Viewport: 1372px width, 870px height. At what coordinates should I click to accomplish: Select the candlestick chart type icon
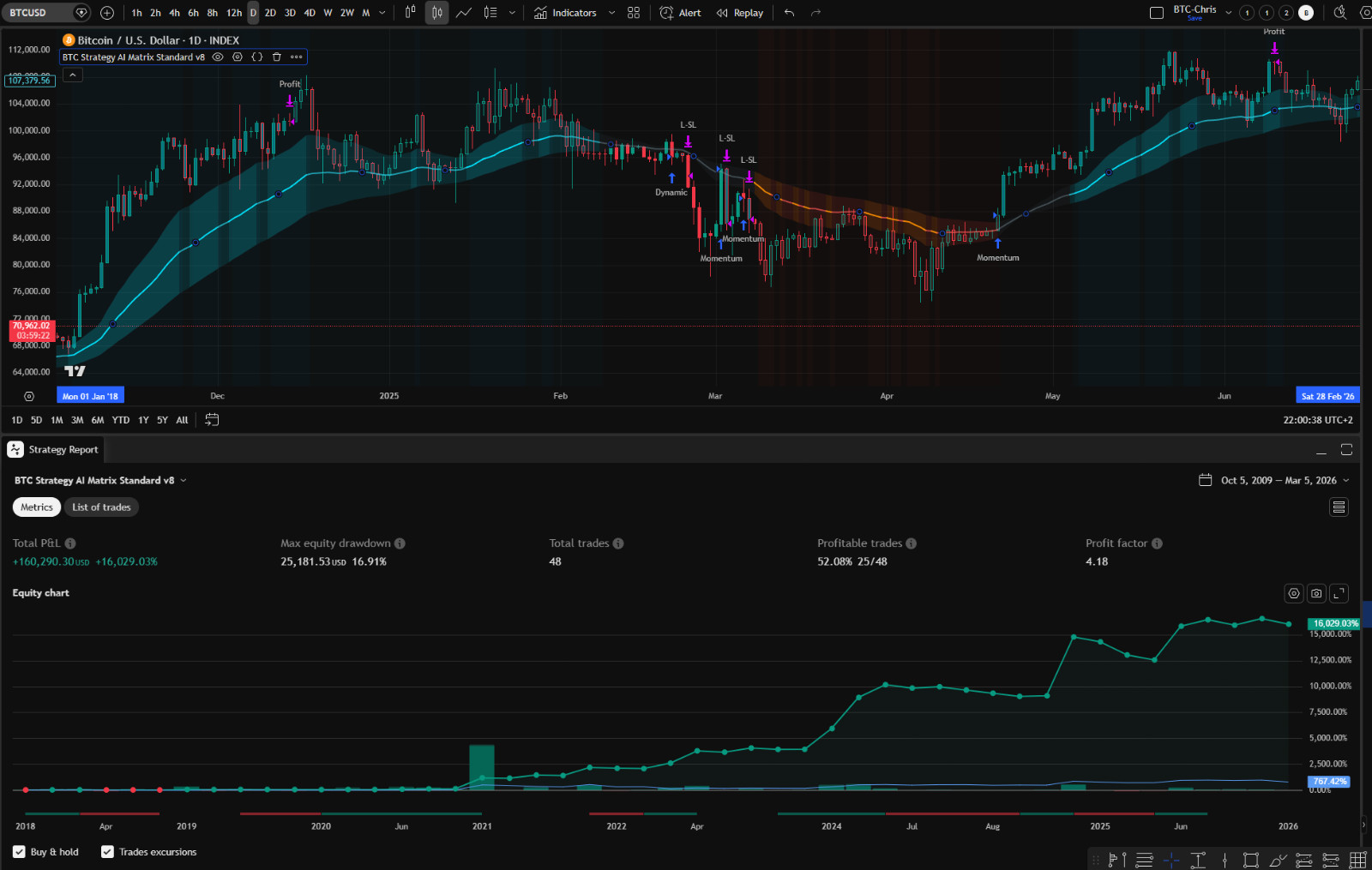tap(437, 13)
